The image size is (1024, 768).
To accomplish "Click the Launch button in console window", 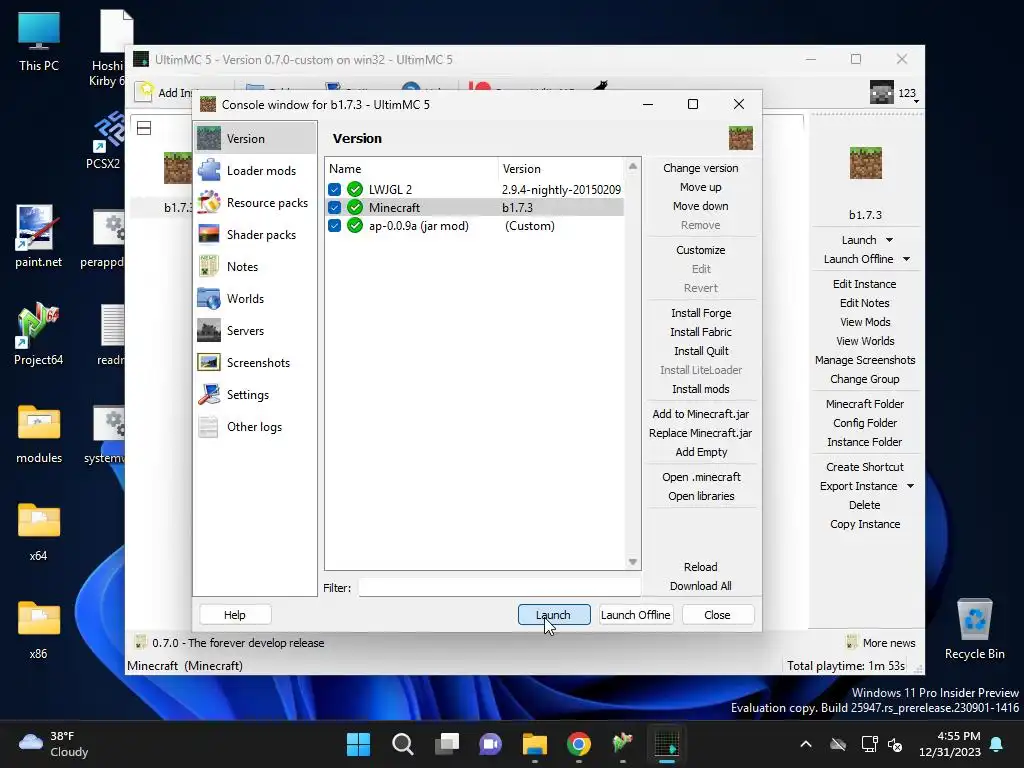I will 554,615.
